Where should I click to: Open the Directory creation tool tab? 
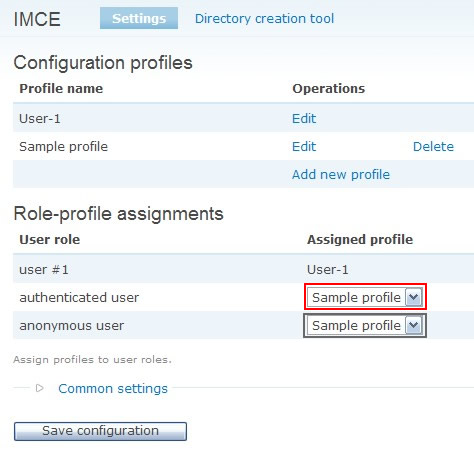[x=264, y=19]
